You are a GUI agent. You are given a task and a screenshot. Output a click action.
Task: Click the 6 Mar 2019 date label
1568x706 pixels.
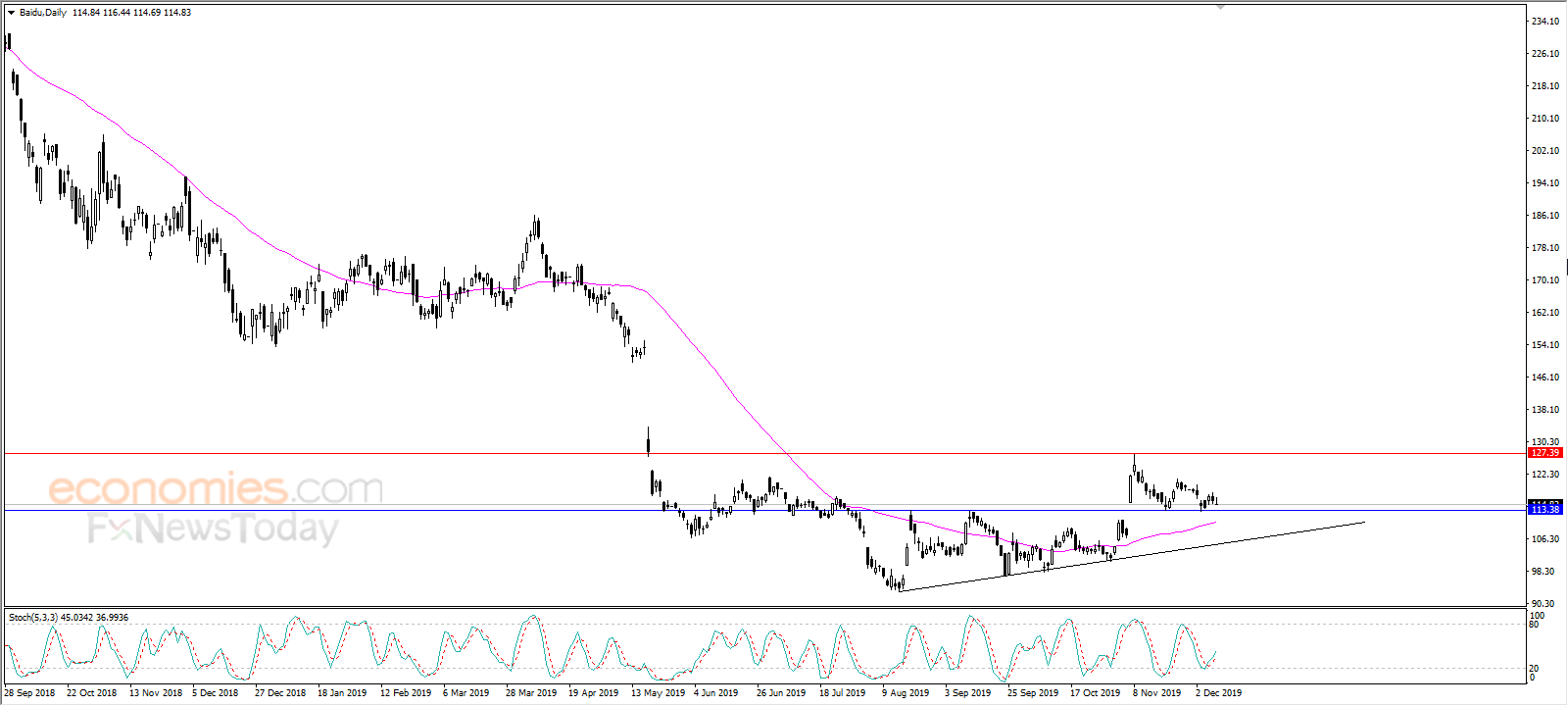pos(465,693)
